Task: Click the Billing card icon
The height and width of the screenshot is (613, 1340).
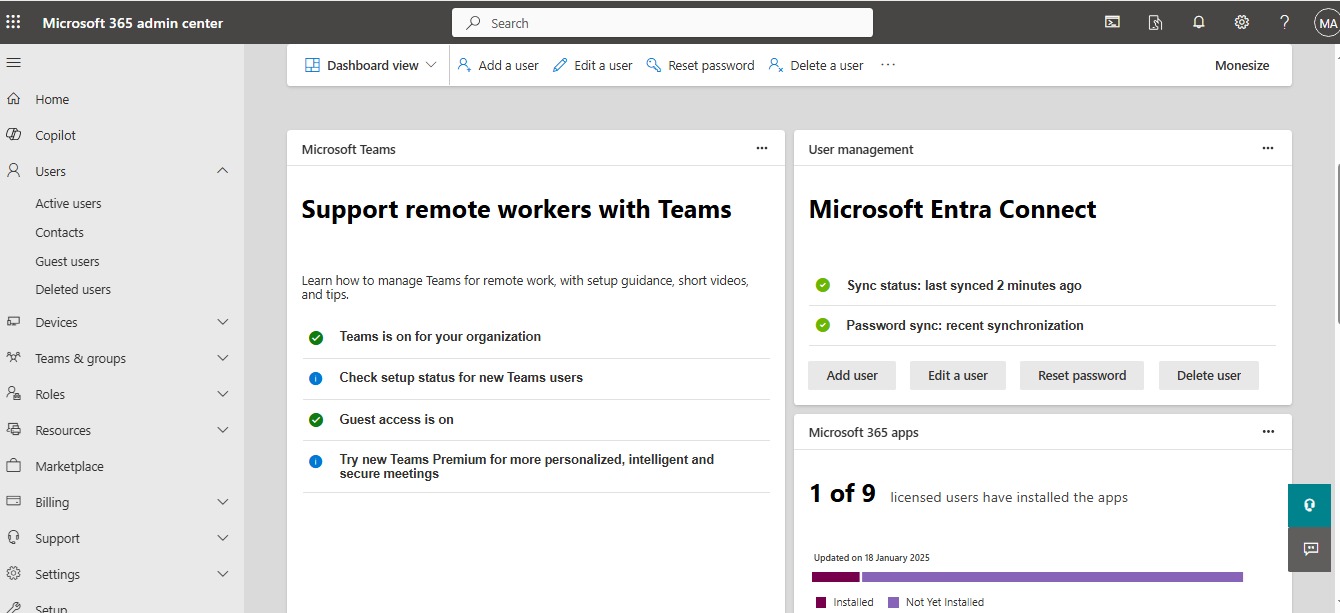Action: 14,502
